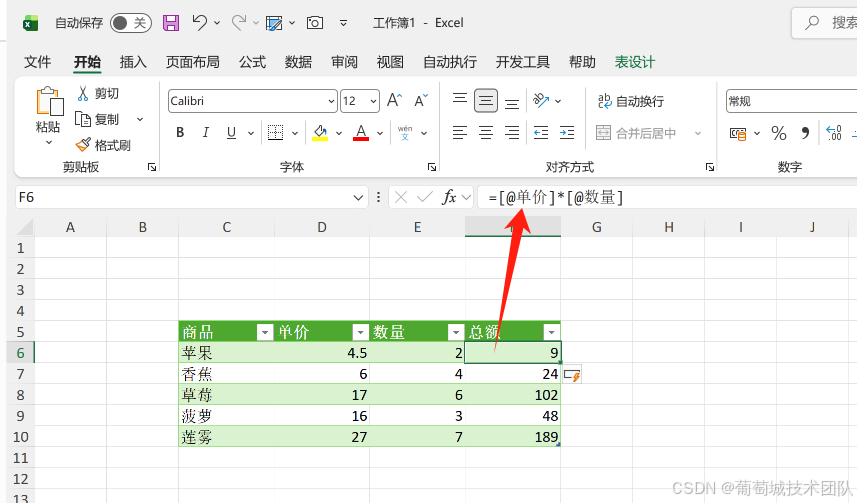Toggle the AutoSave (自动保存) switch
Screen dimensions: 857x503
(x=131, y=23)
